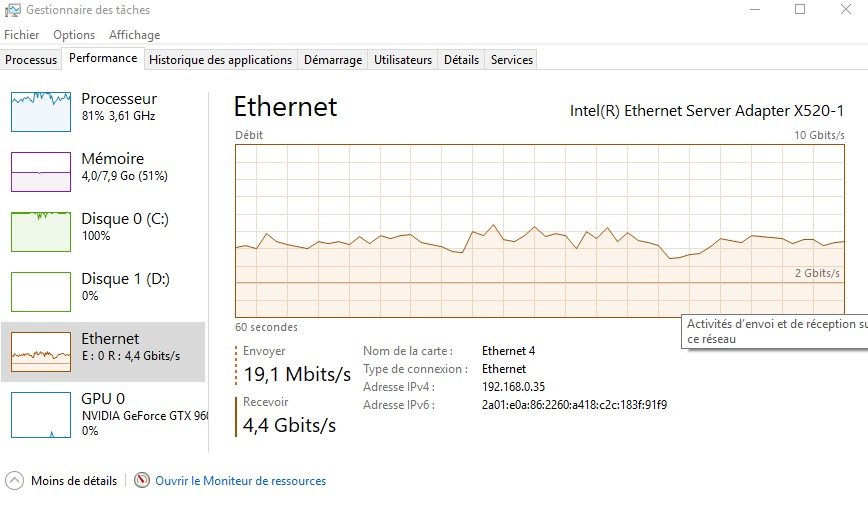The image size is (868, 505).
Task: Go to the Démarrage tab
Action: point(333,60)
